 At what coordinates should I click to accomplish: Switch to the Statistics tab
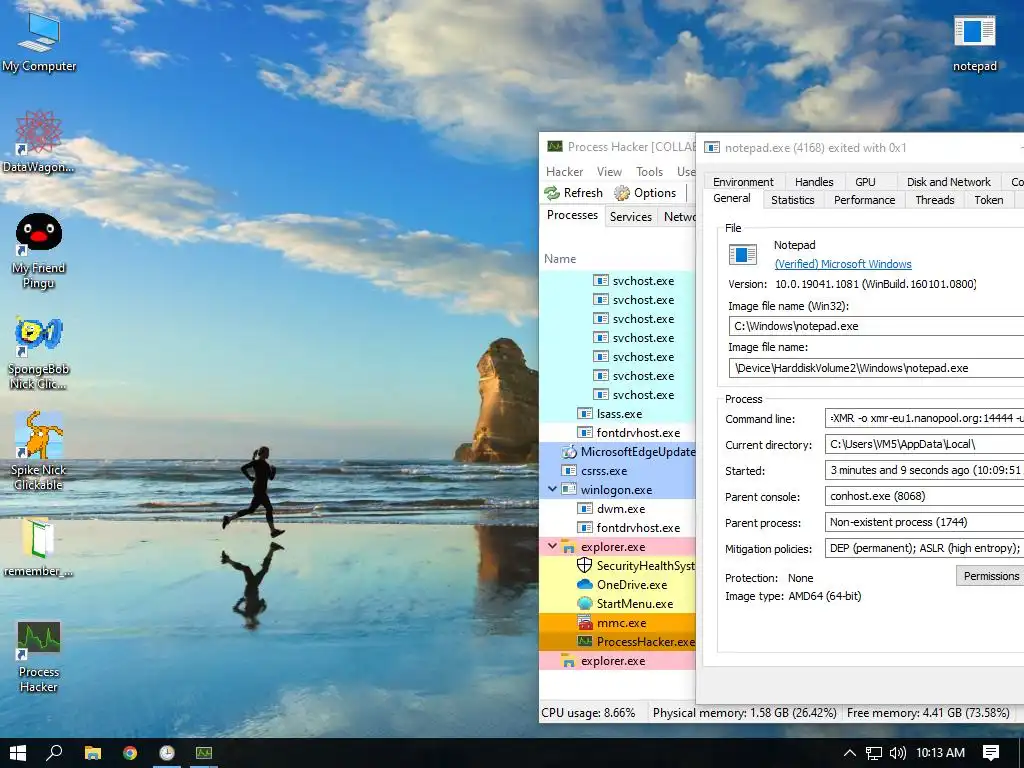click(792, 200)
